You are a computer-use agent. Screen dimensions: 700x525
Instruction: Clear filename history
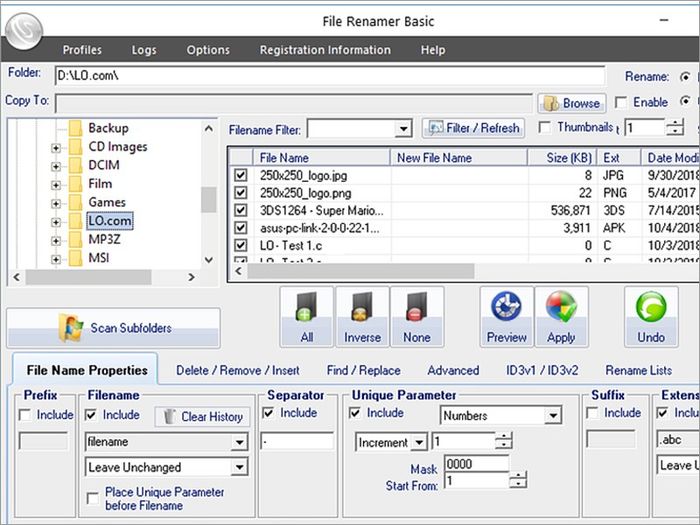pyautogui.click(x=203, y=417)
